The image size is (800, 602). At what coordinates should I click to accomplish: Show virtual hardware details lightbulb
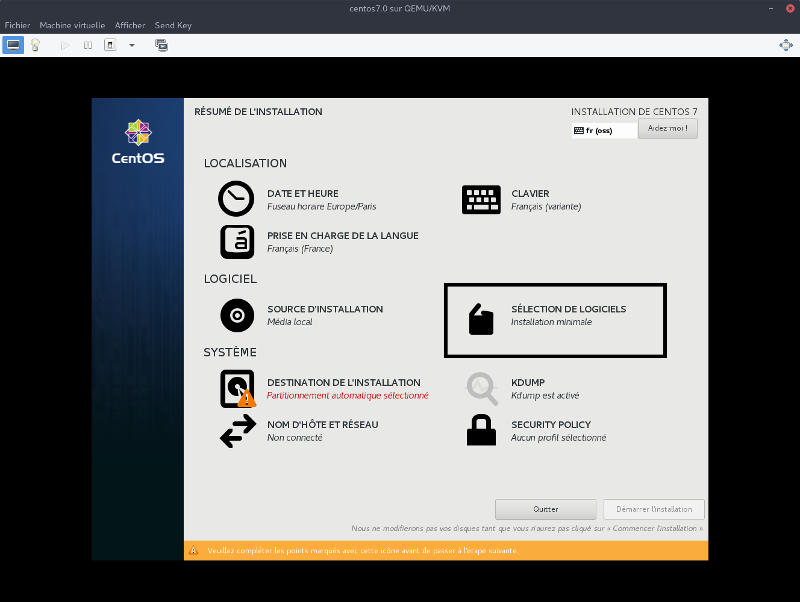pos(35,45)
